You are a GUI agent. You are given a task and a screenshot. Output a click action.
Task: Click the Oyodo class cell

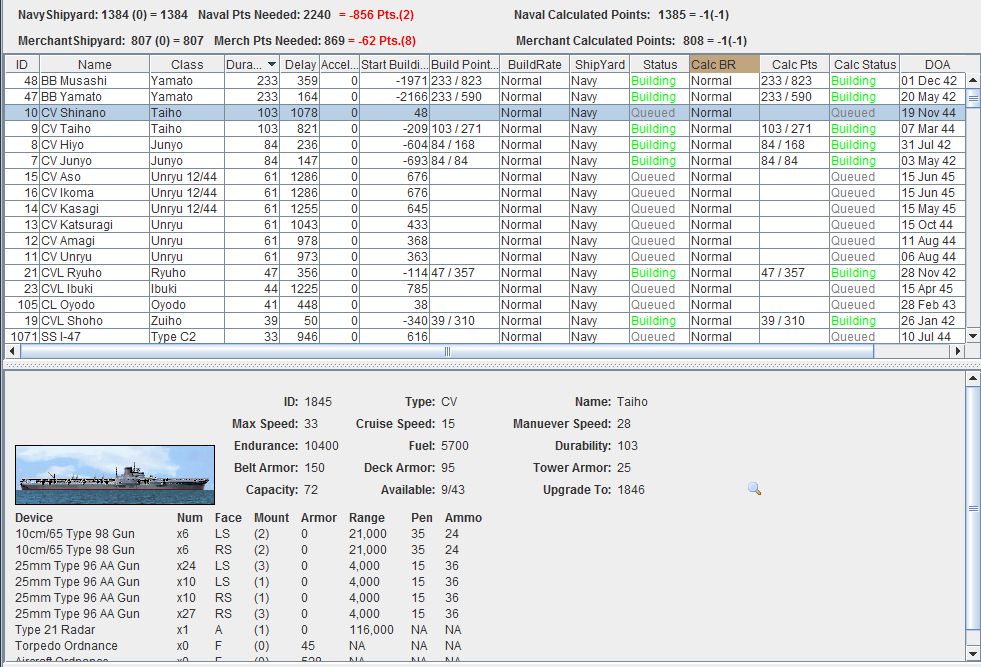(x=187, y=305)
